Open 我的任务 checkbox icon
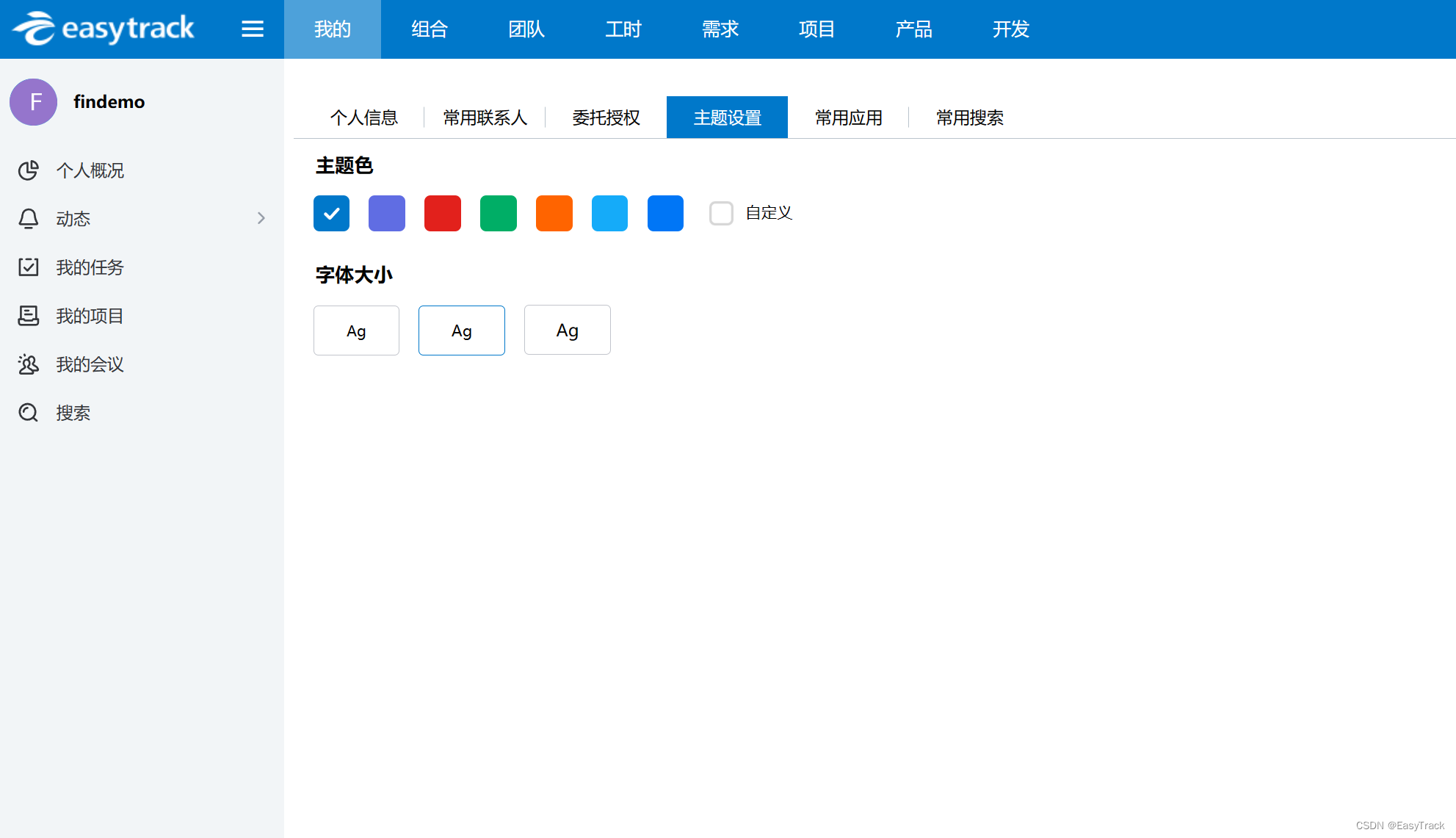Screen dimensions: 1456x838 (29, 267)
